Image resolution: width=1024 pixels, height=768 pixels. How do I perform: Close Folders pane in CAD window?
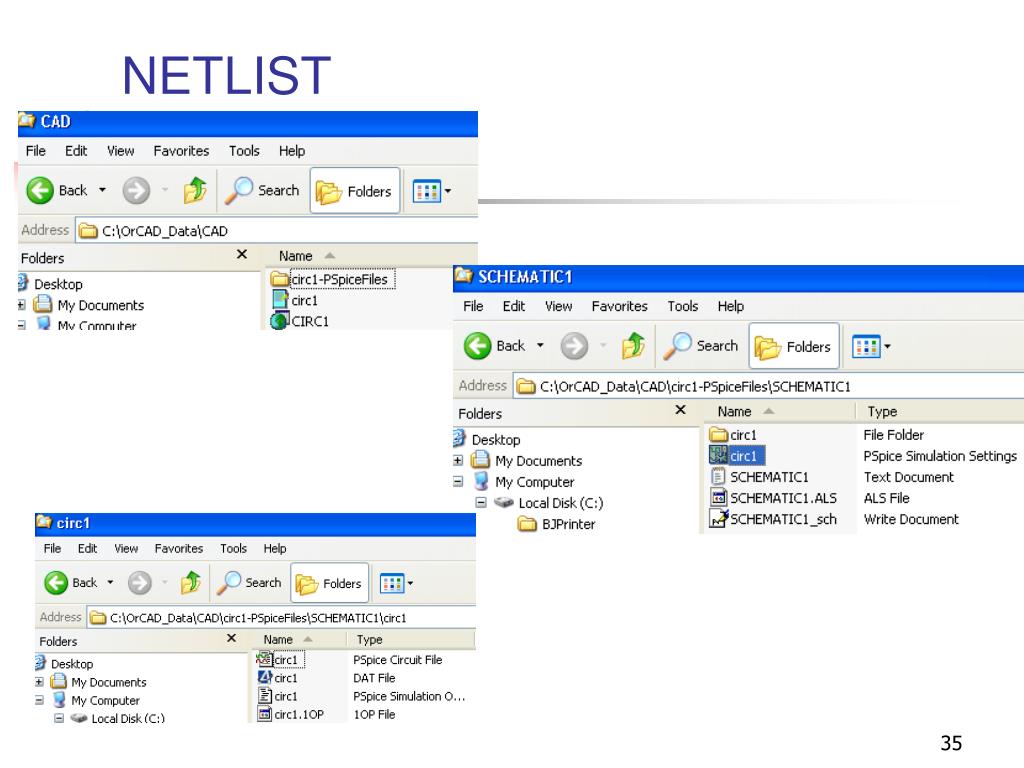[x=242, y=254]
